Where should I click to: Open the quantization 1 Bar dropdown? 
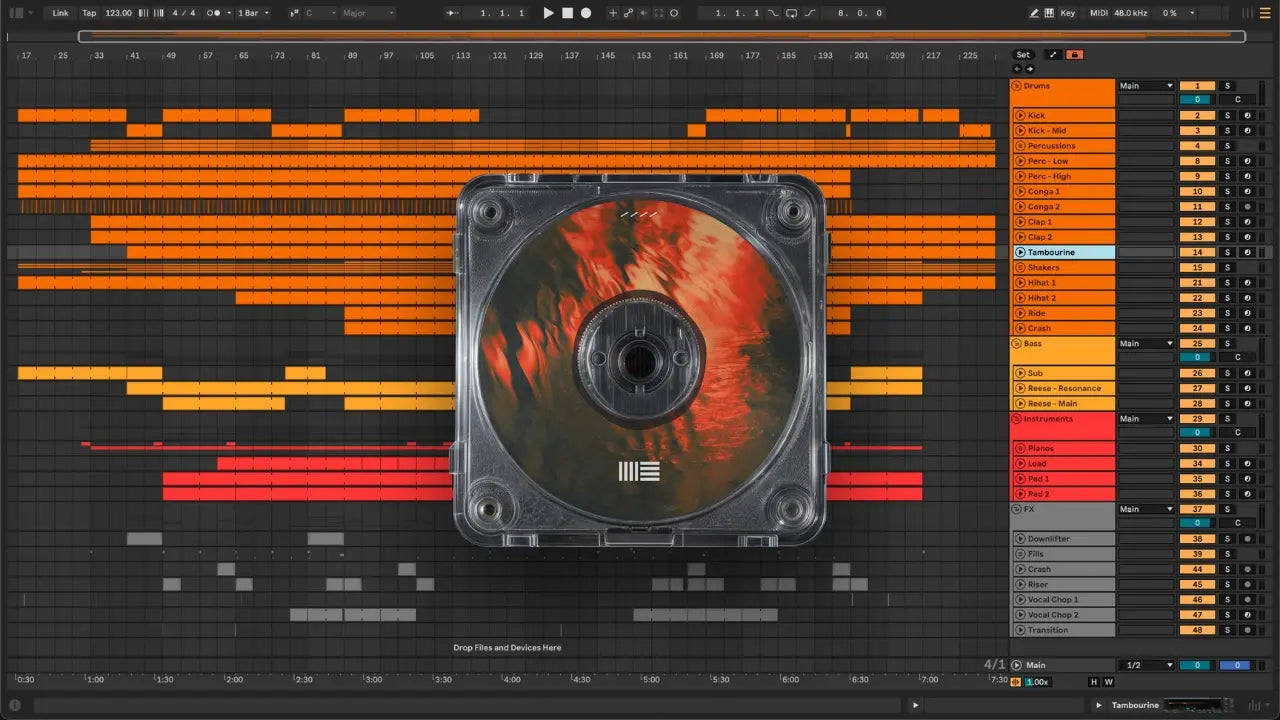[253, 13]
